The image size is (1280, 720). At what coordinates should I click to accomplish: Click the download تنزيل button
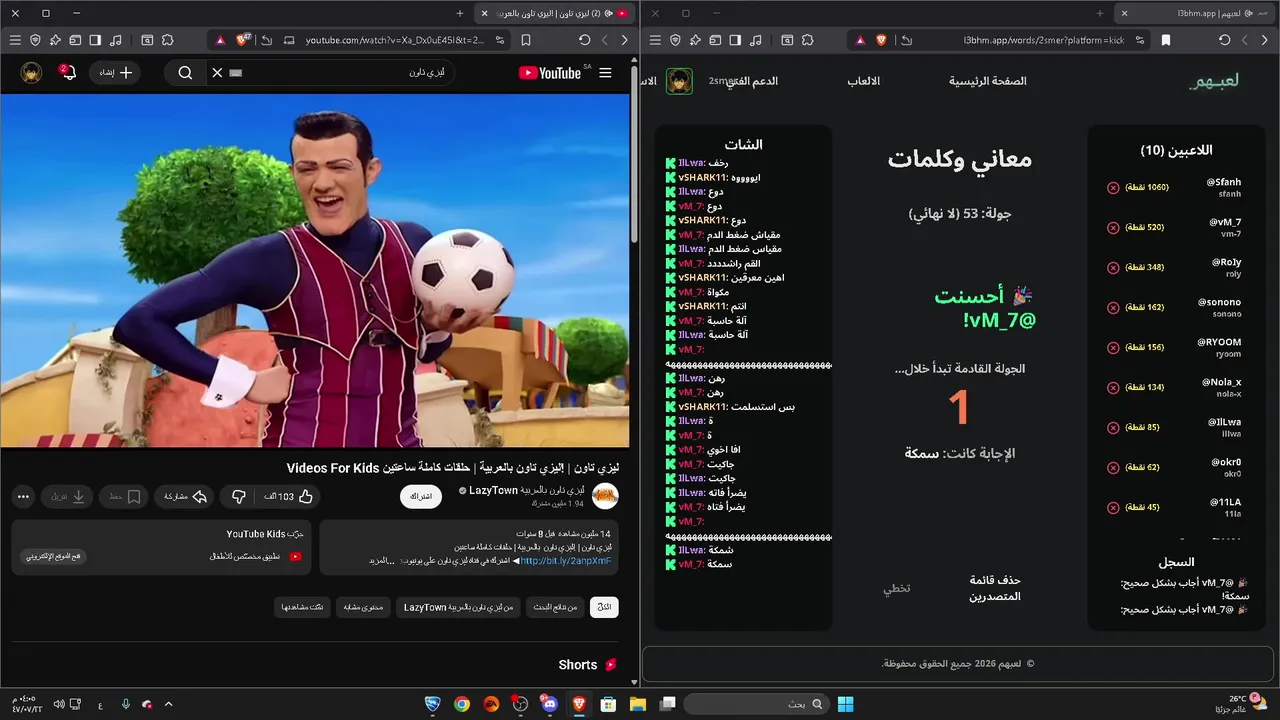click(x=69, y=496)
